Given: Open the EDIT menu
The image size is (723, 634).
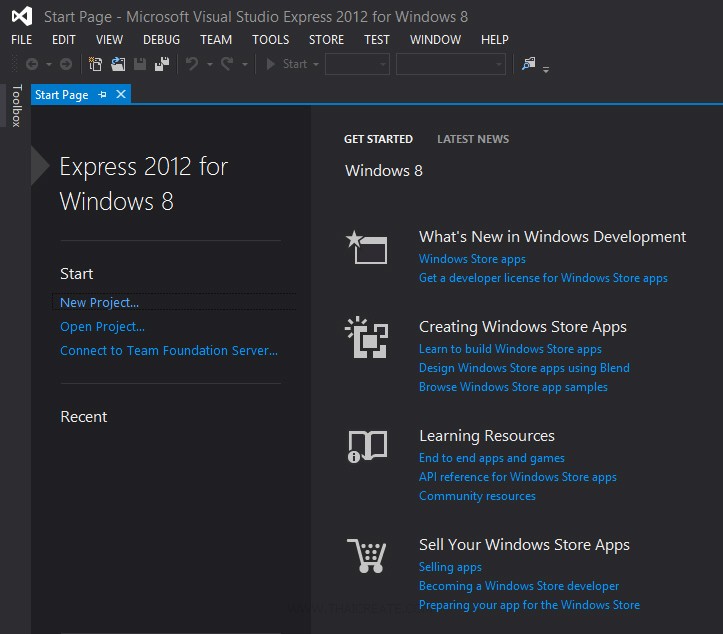Looking at the screenshot, I should point(64,40).
